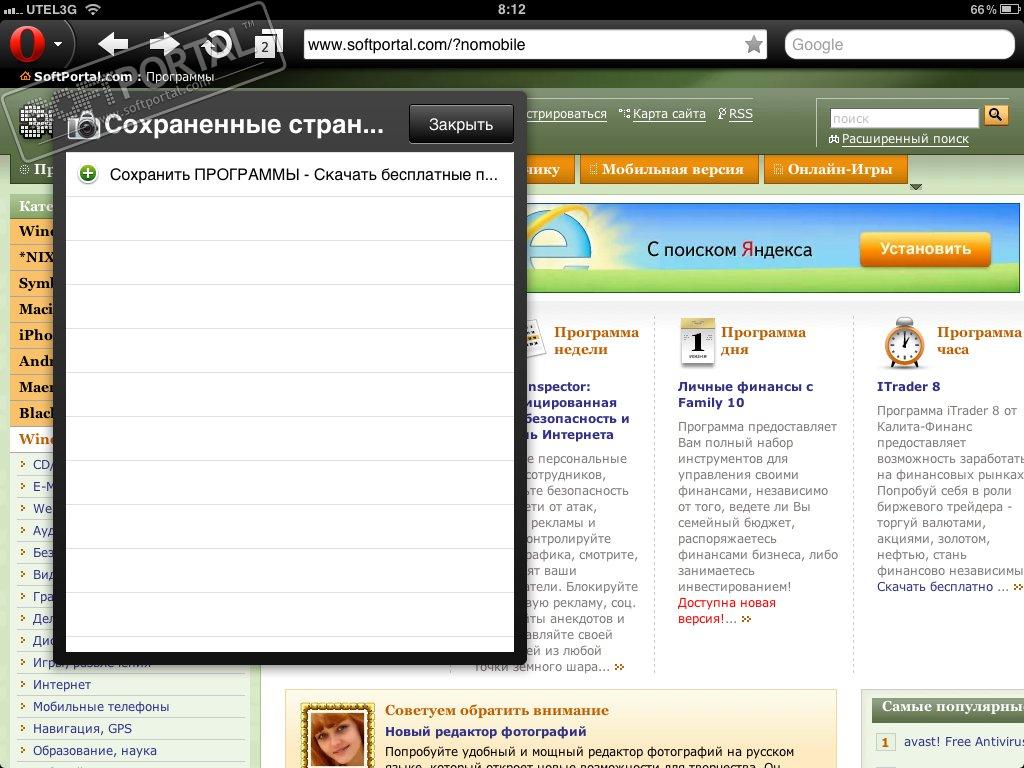
Task: Click avast! Free Antivirus popular item
Action: point(963,741)
